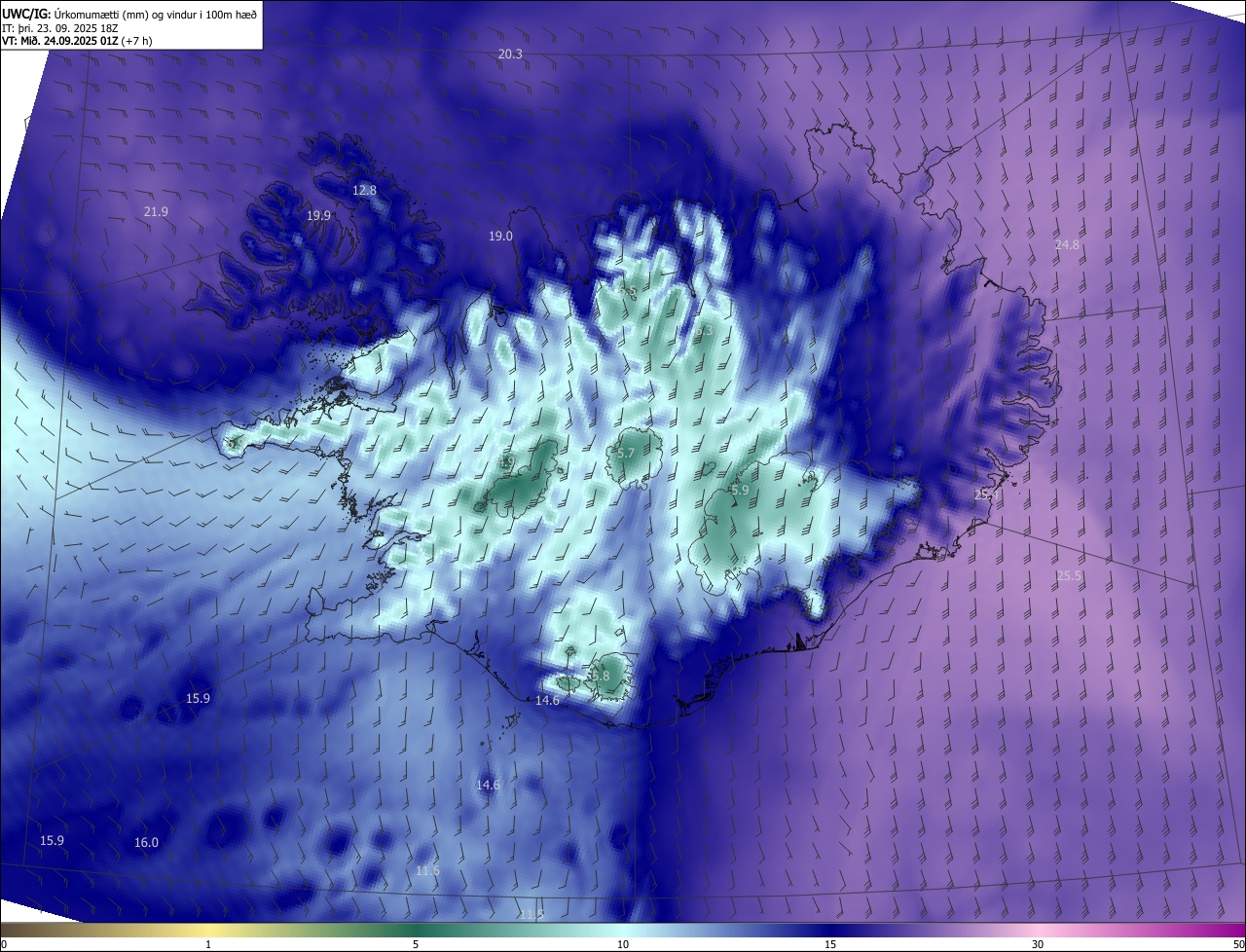Click the 6.3 value label
Screen dimensions: 1246x952
coord(704,331)
